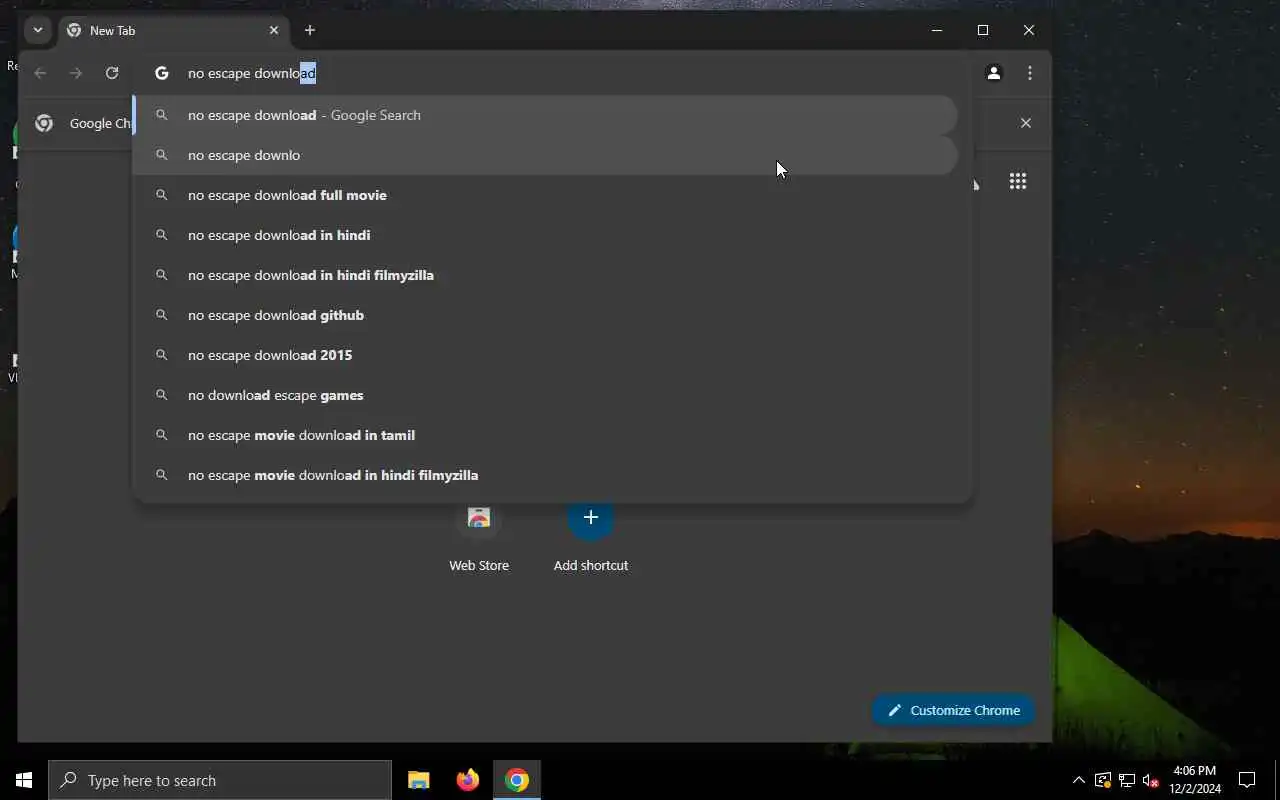
Task: Click the Add shortcut plus button
Action: (591, 517)
